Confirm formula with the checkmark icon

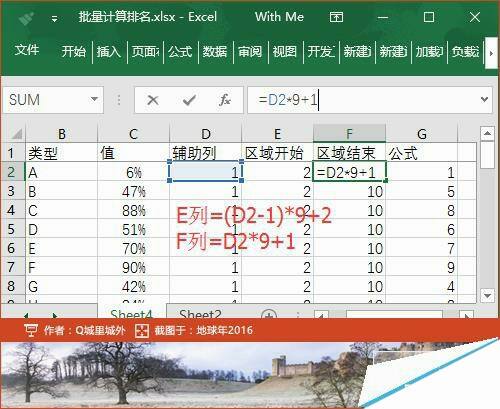189,100
